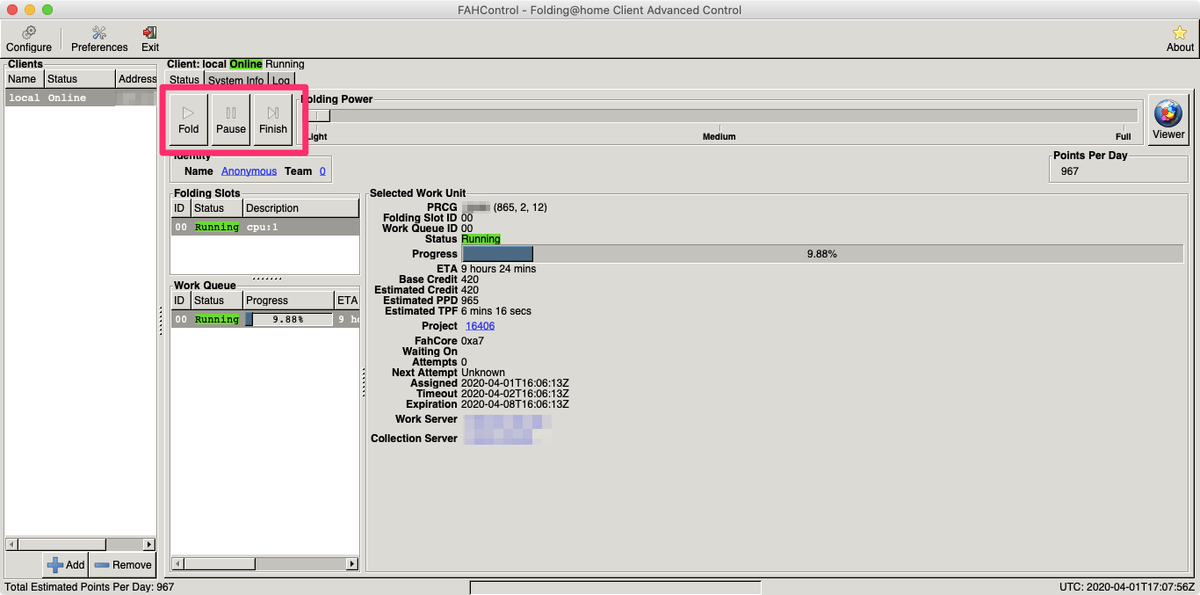Click the Full label on Folding Power
Image resolution: width=1200 pixels, height=595 pixels.
tap(1123, 136)
